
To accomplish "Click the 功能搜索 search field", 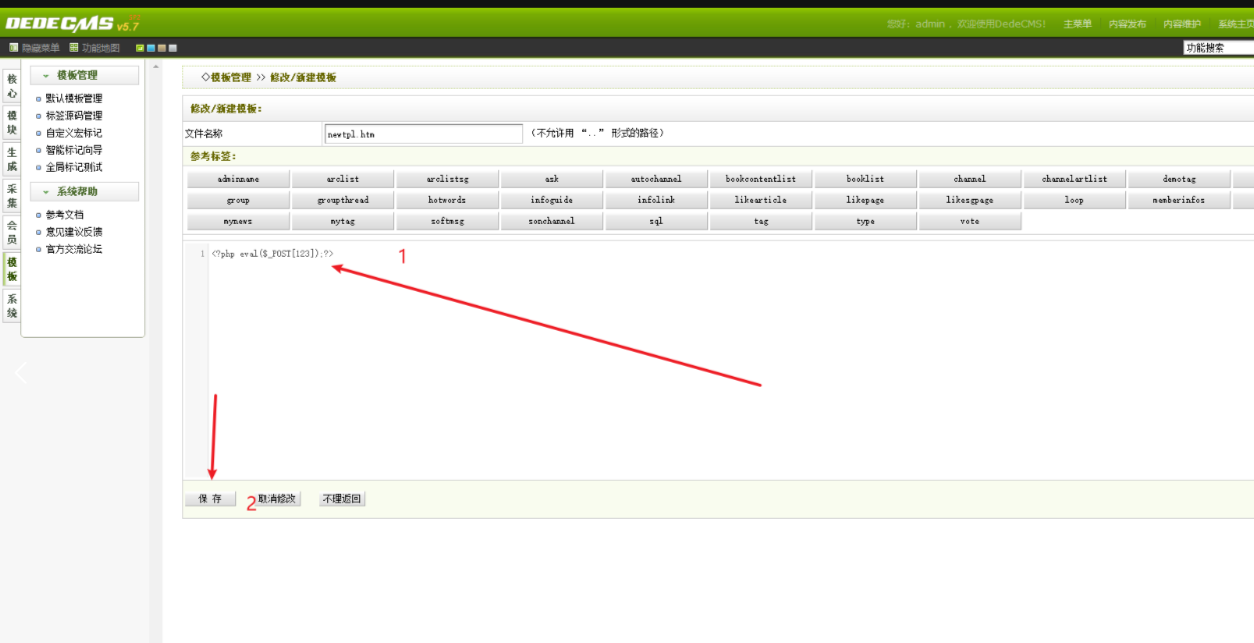I will point(1218,48).
